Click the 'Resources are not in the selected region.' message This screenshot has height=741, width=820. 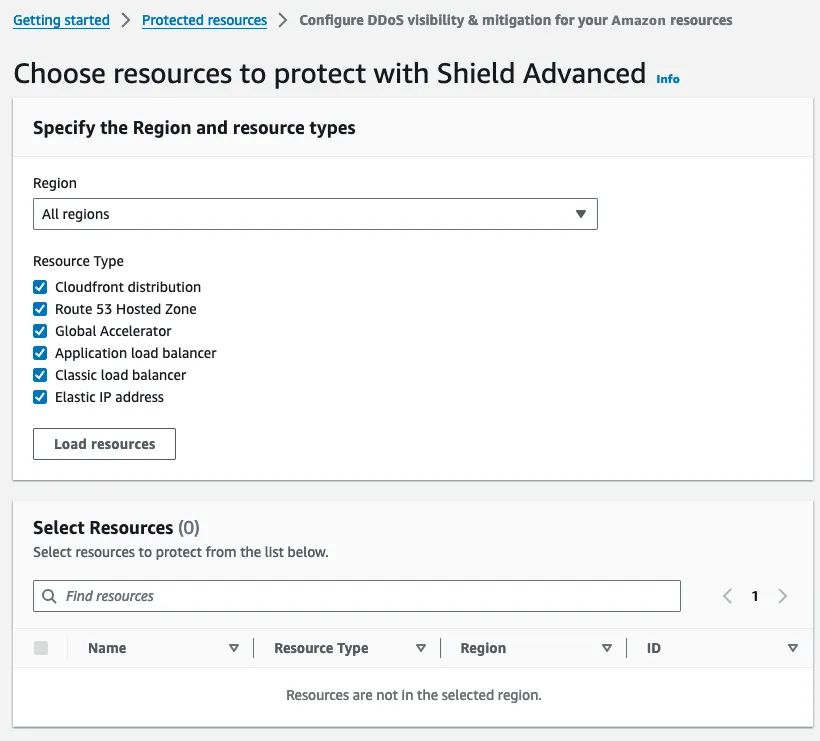click(414, 695)
